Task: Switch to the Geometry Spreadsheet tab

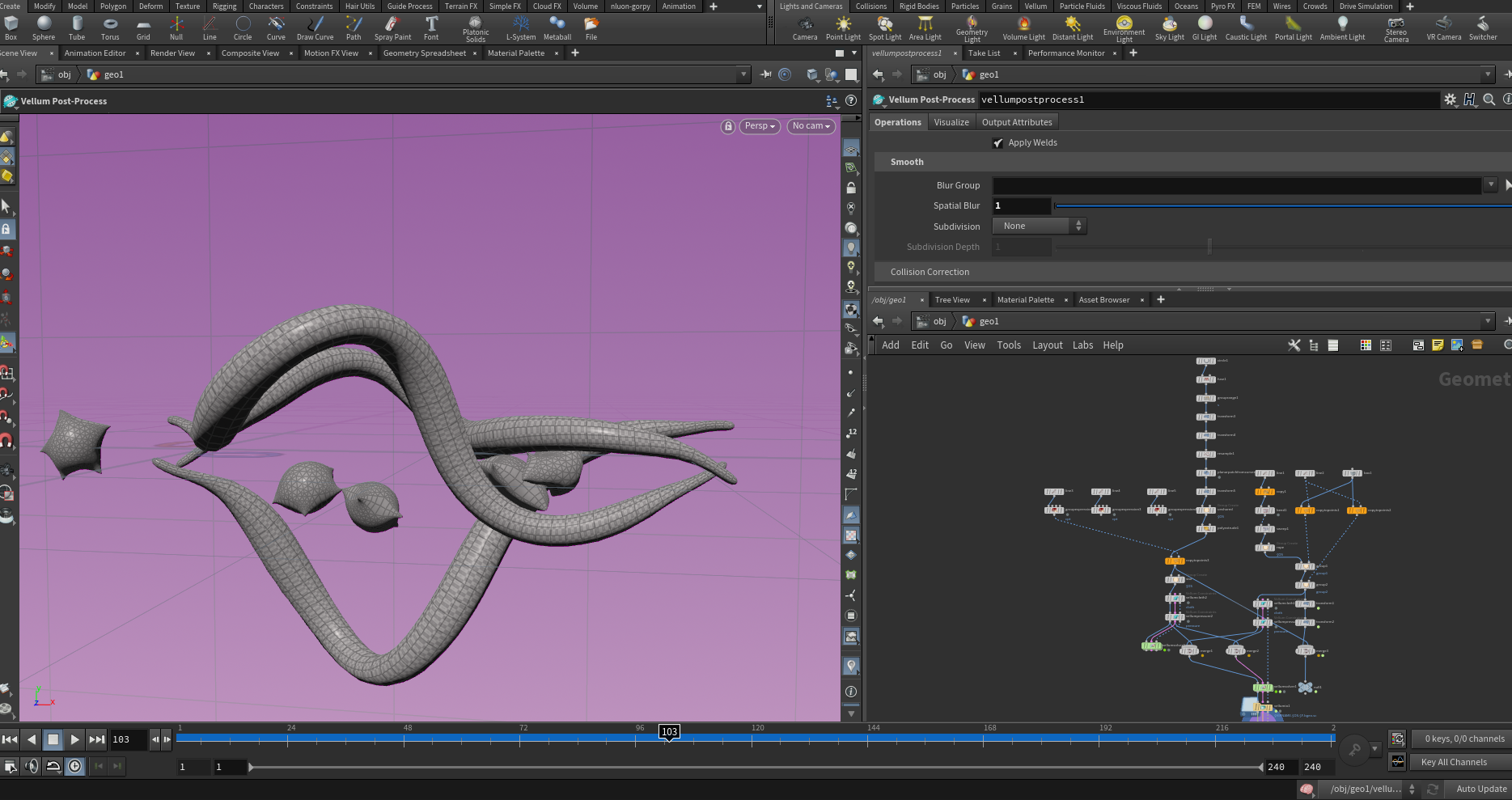Action: [x=424, y=53]
